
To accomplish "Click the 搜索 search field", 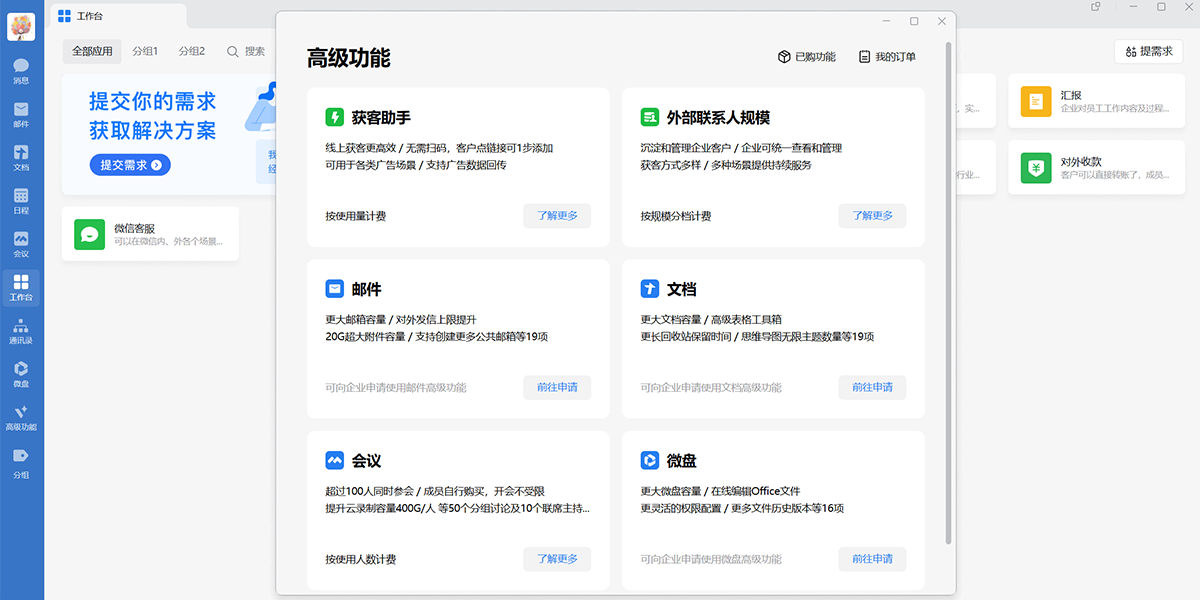I will (246, 51).
